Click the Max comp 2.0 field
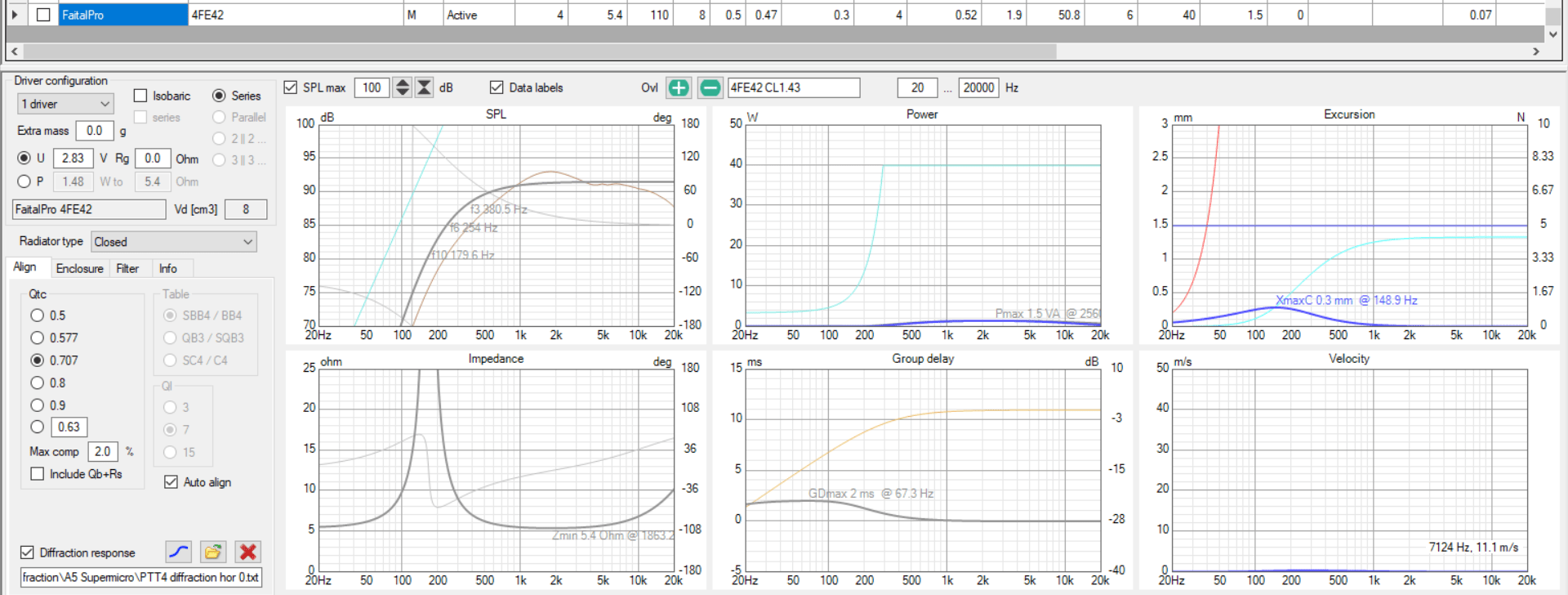This screenshot has height=595, width=1568. coord(102,451)
